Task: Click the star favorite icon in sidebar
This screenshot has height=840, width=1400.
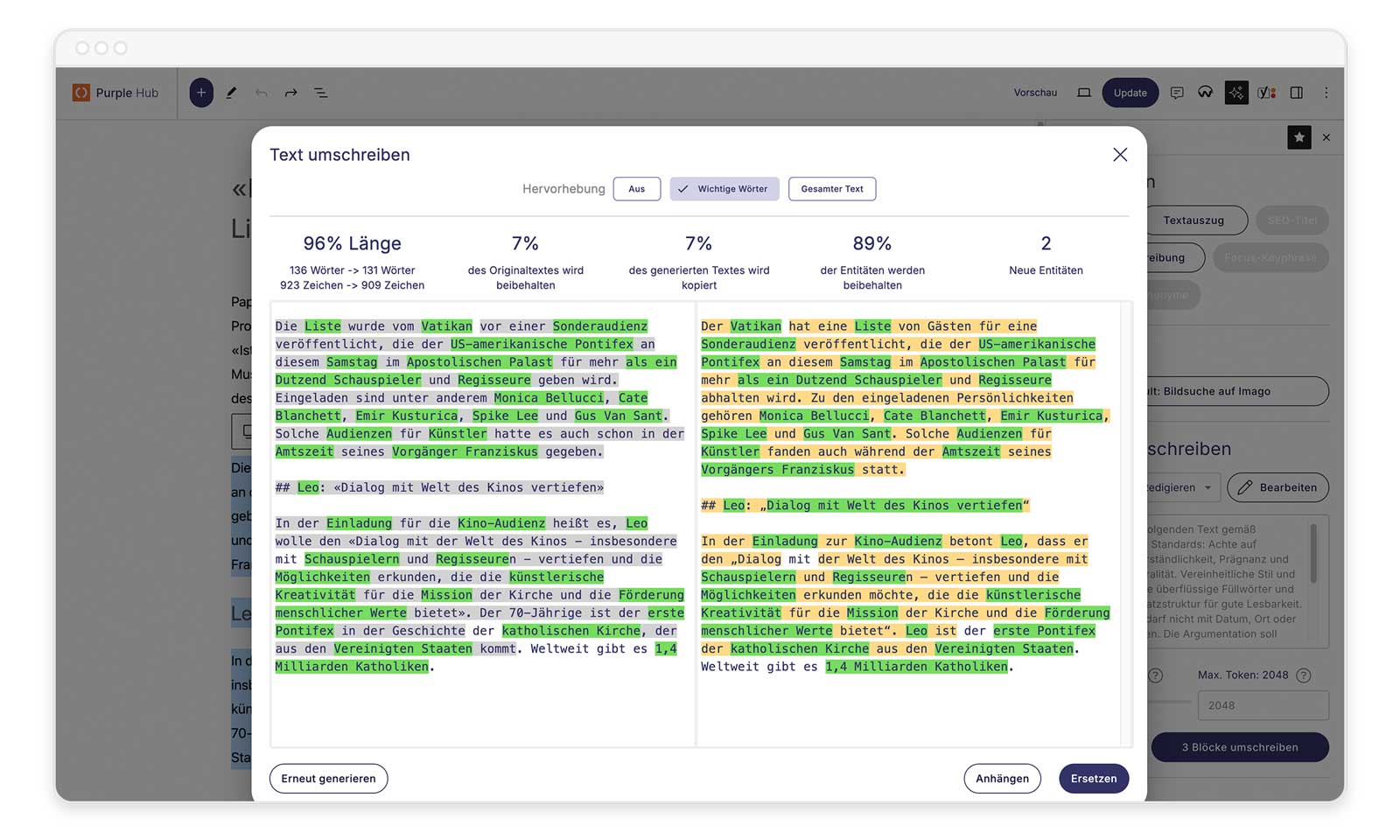Action: click(1299, 137)
